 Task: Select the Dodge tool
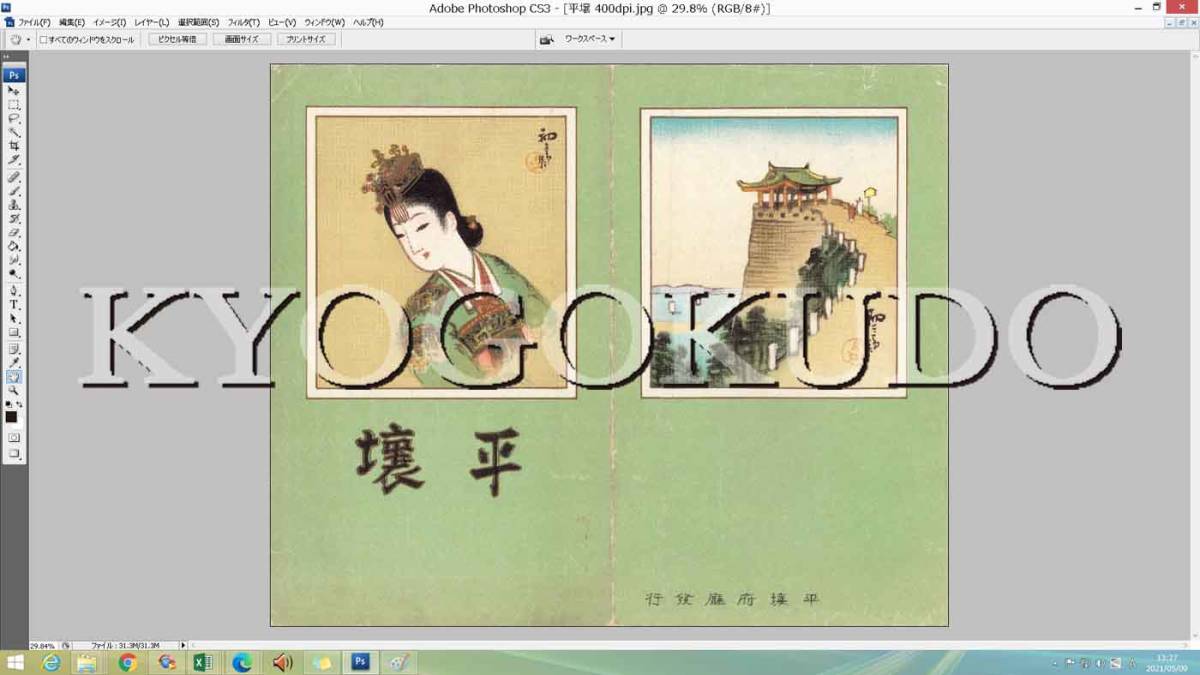(x=14, y=273)
